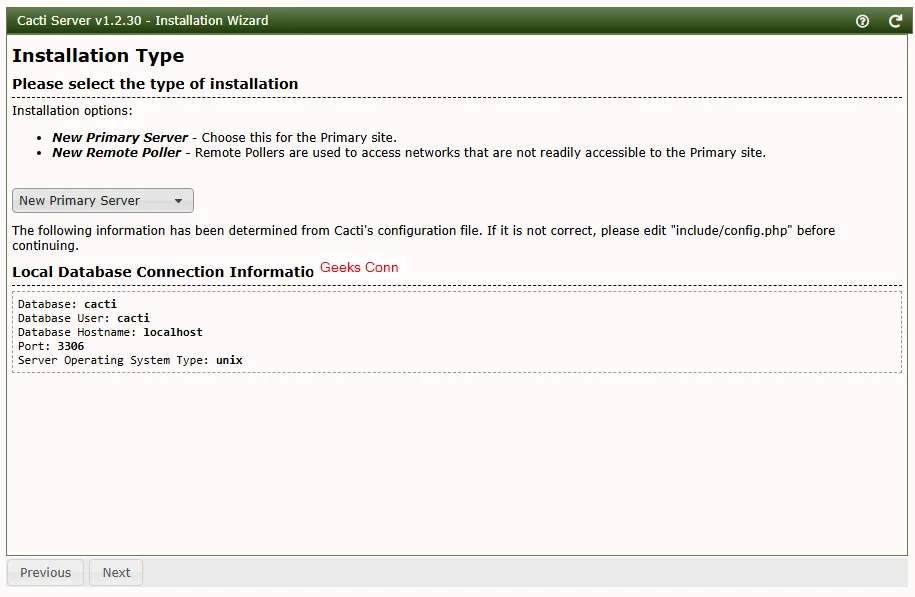Click the Database Hostname localhost value
Image resolution: width=915 pixels, height=597 pixels.
(x=173, y=332)
